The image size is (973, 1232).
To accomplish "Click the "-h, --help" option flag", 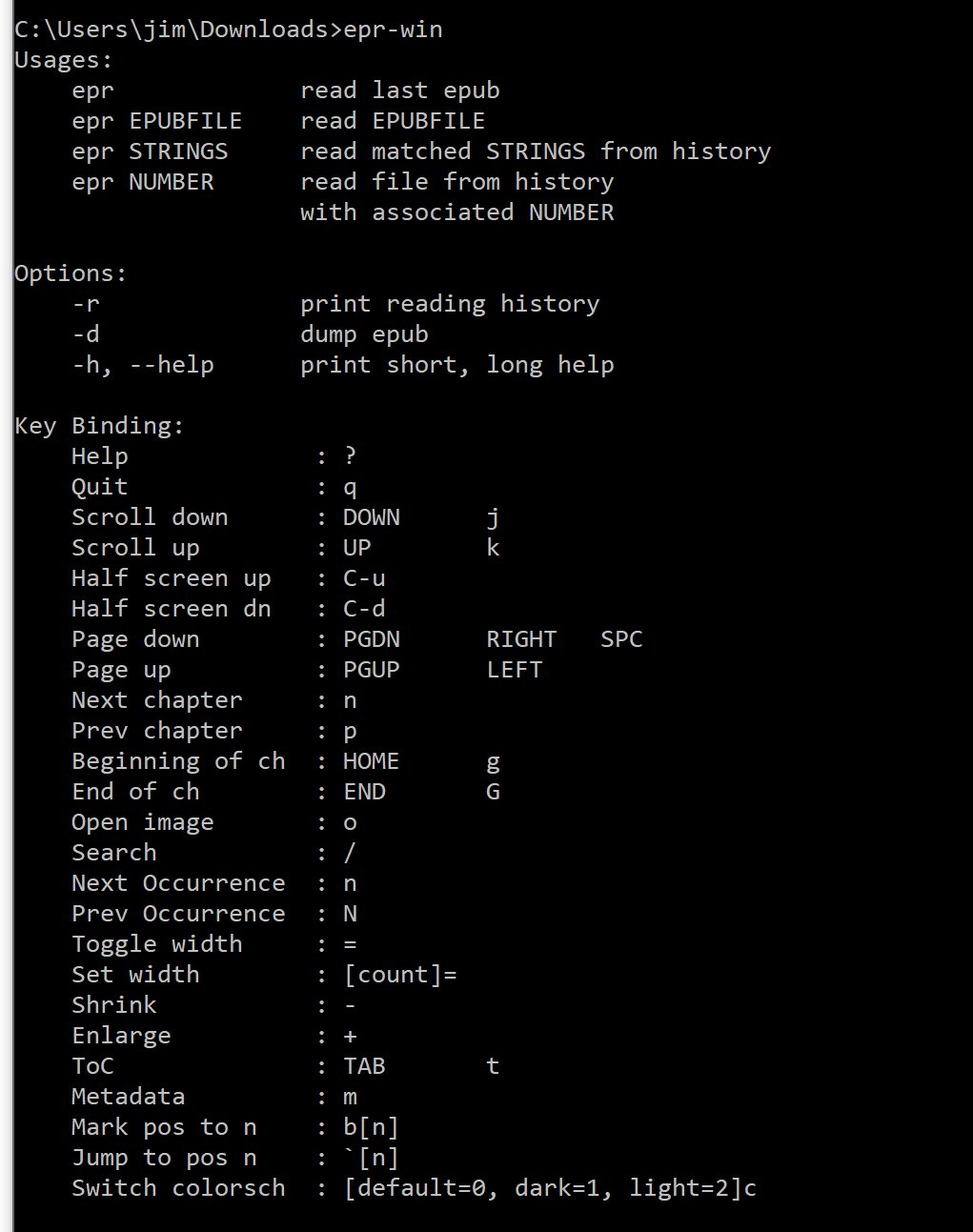I will [x=142, y=365].
